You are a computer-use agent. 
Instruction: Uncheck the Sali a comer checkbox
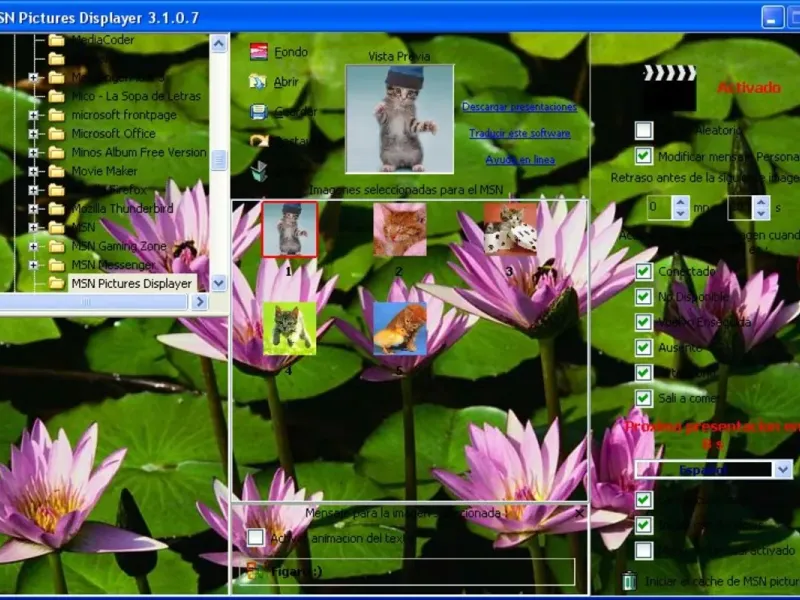click(x=644, y=398)
